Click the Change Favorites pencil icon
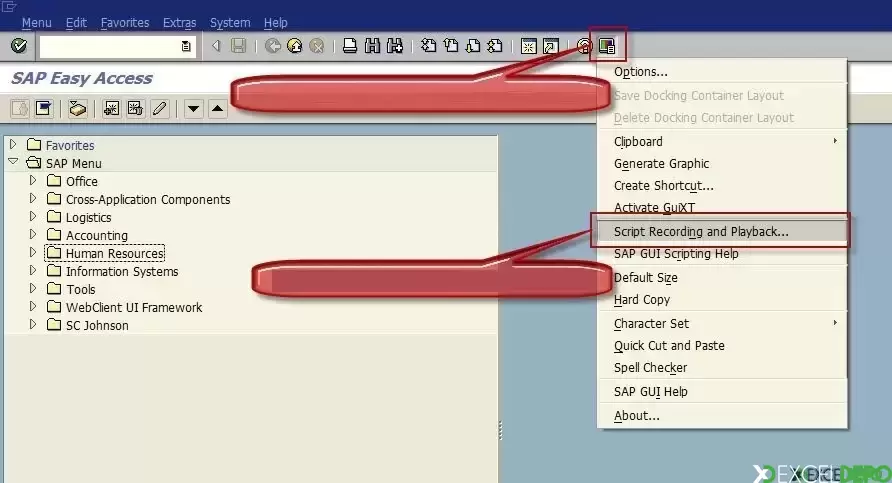 (160, 108)
